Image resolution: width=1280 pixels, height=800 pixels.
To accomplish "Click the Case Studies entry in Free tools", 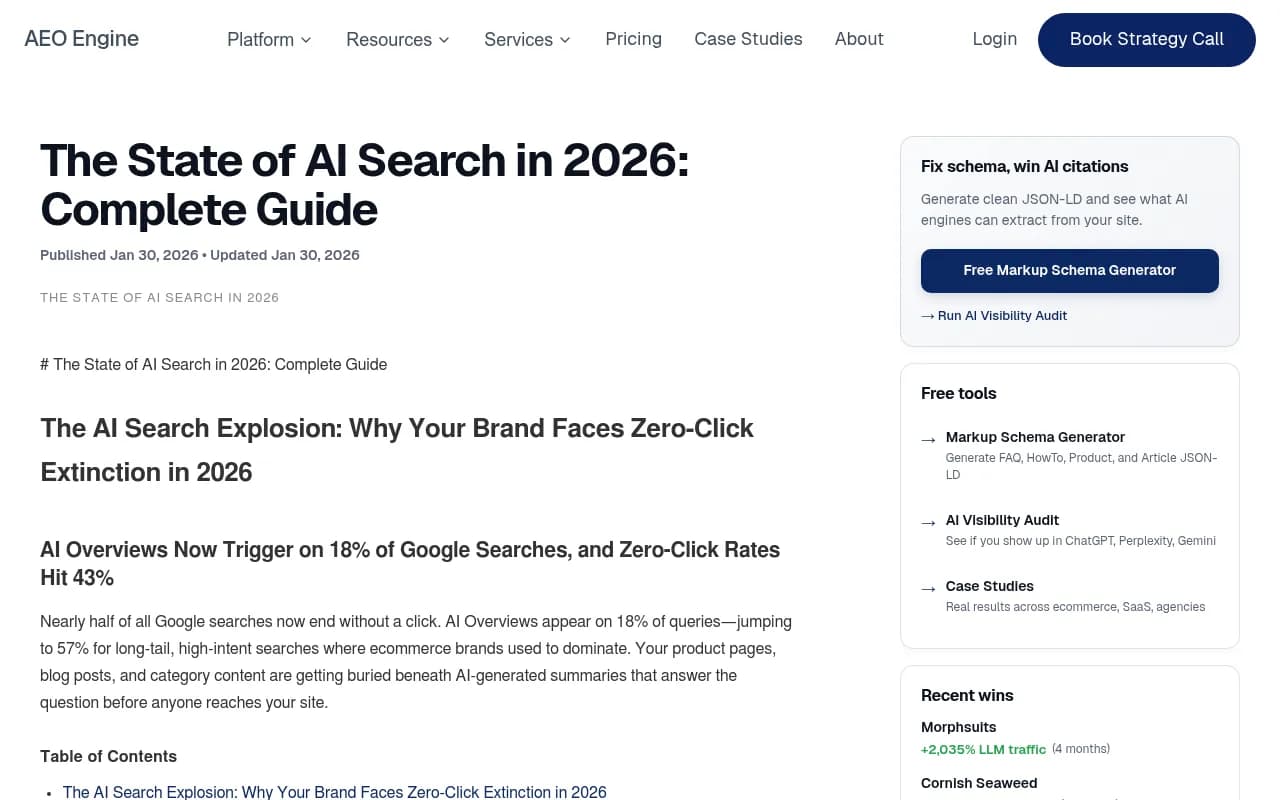I will (989, 586).
